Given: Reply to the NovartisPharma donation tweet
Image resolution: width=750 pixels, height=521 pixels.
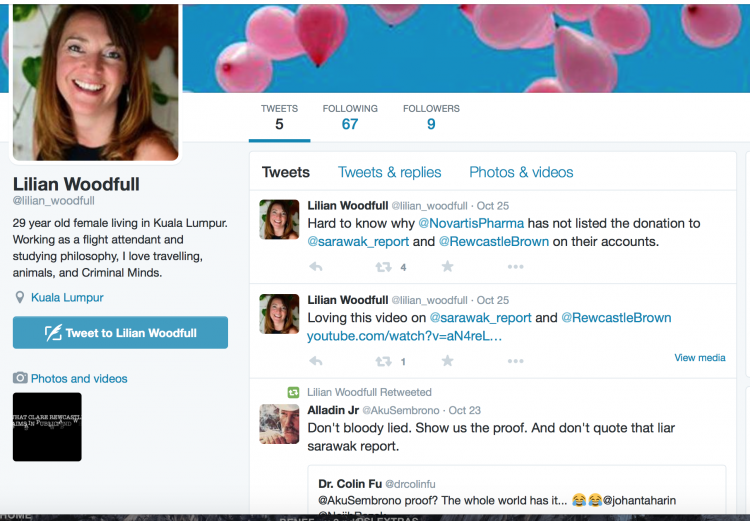Looking at the screenshot, I should tap(316, 266).
